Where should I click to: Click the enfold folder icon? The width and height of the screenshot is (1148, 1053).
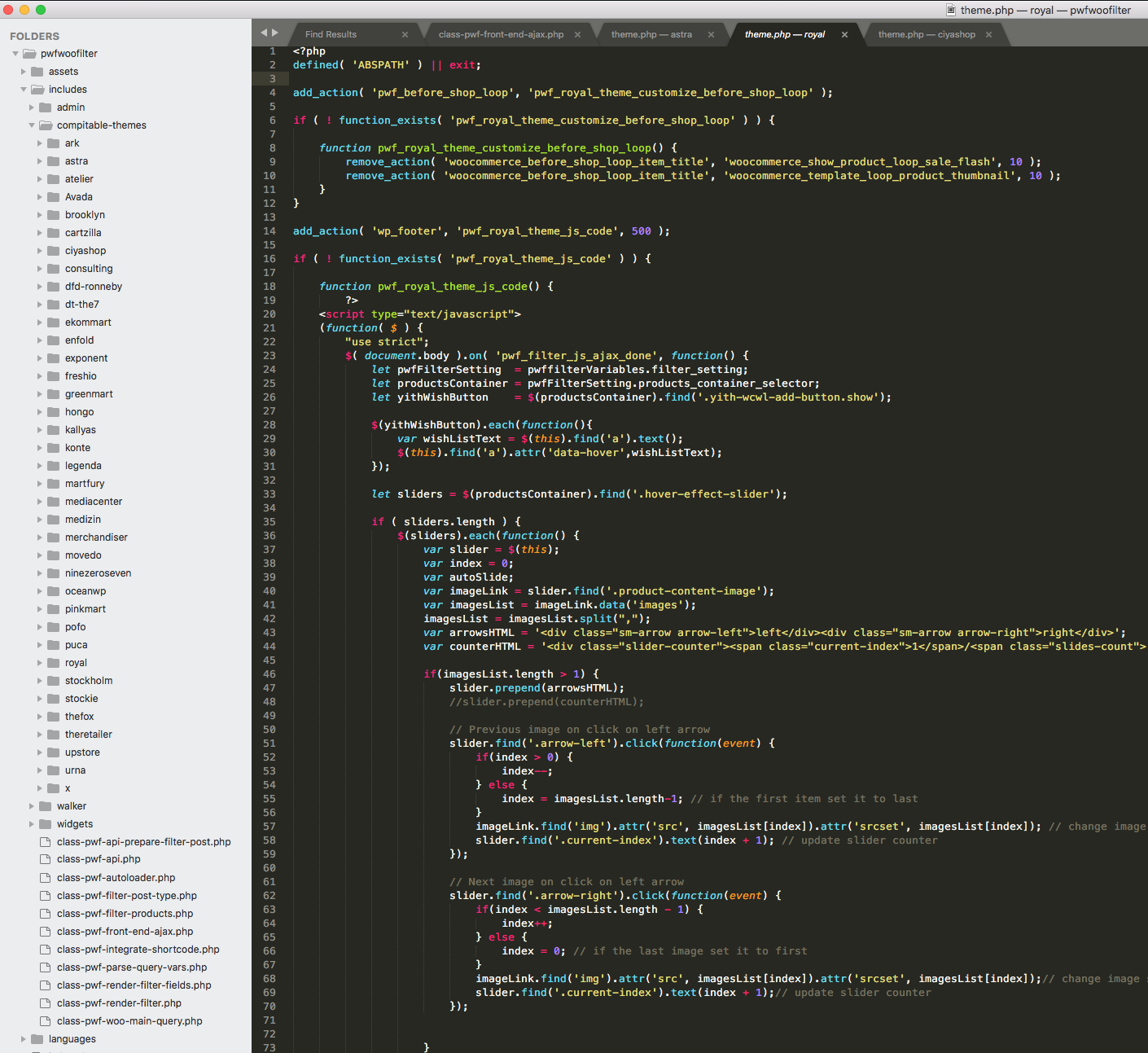coord(54,340)
